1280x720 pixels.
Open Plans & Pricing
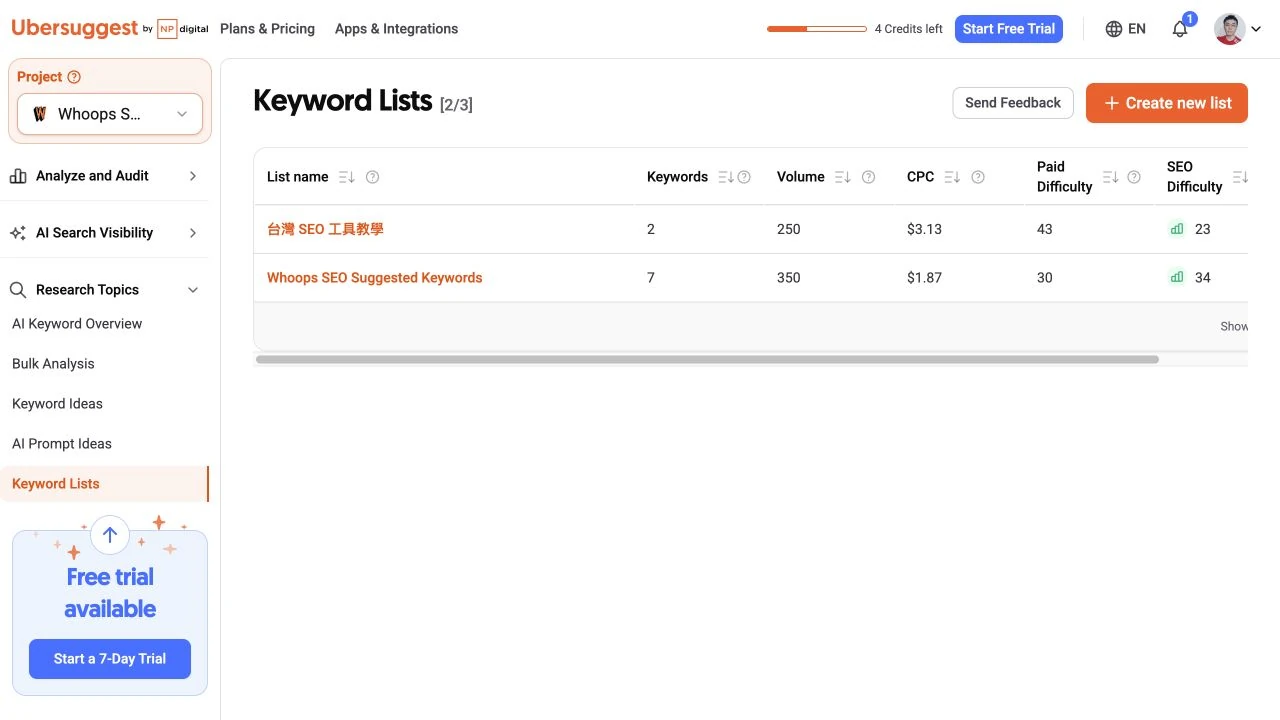tap(267, 29)
